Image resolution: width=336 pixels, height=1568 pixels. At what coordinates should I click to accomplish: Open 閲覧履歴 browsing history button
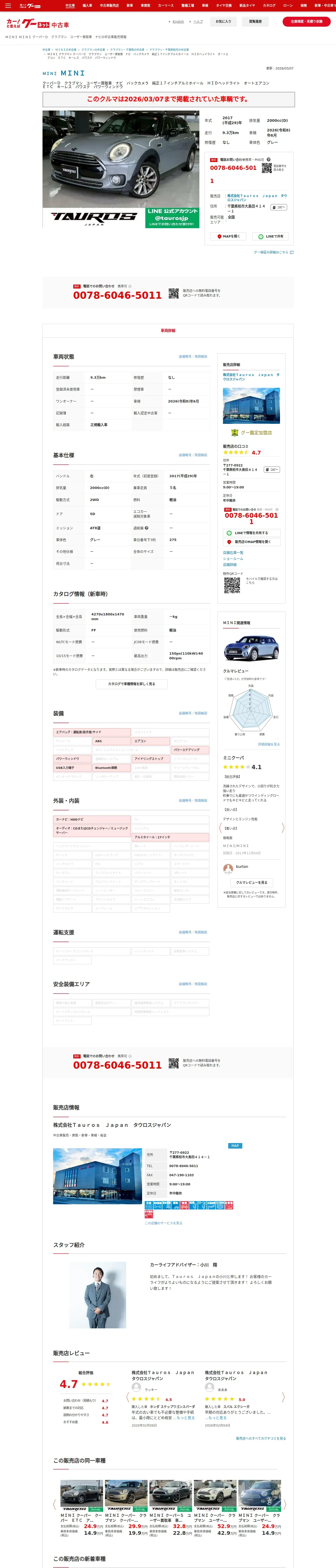pos(255,21)
